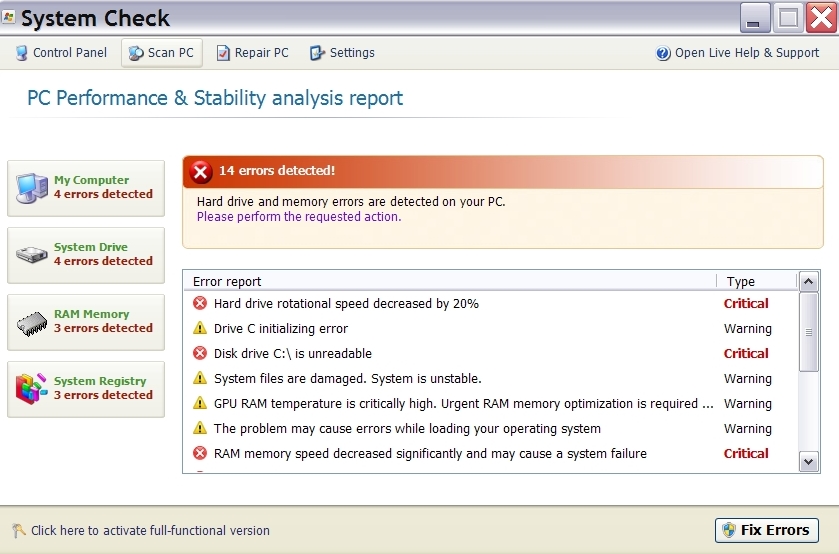839x554 pixels.
Task: Click the critical icon beside Disk drive C:\ unreadable
Action: pos(200,354)
